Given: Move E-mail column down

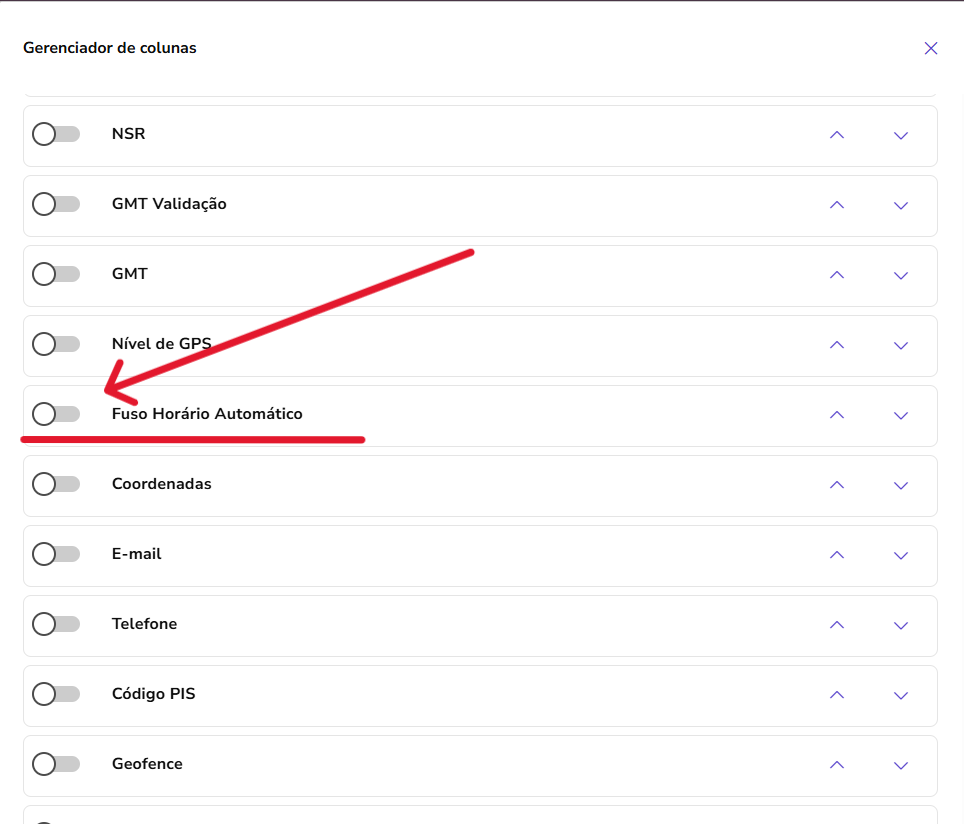Looking at the screenshot, I should [901, 555].
